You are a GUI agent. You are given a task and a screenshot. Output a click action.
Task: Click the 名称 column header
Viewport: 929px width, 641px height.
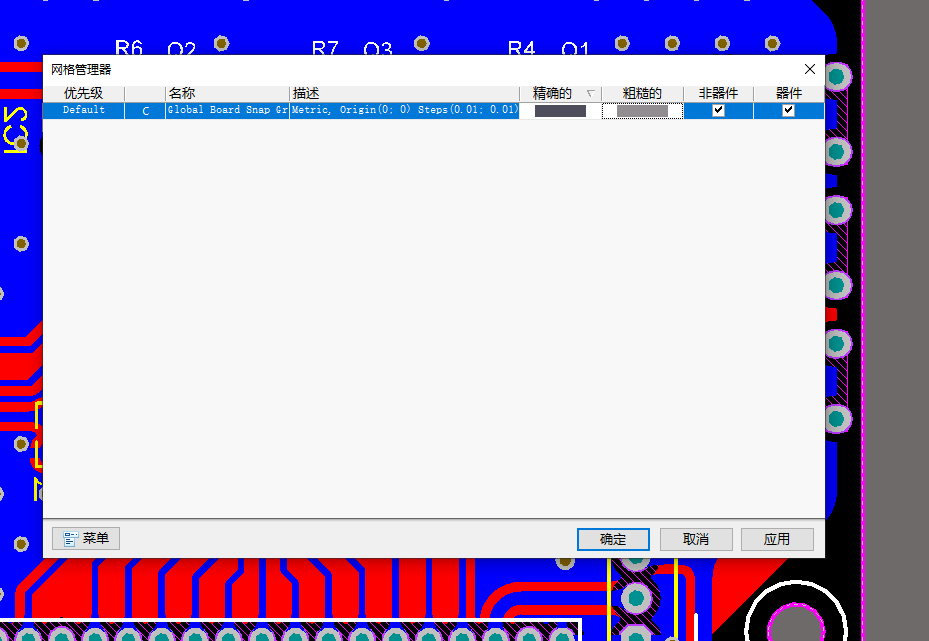click(x=228, y=94)
